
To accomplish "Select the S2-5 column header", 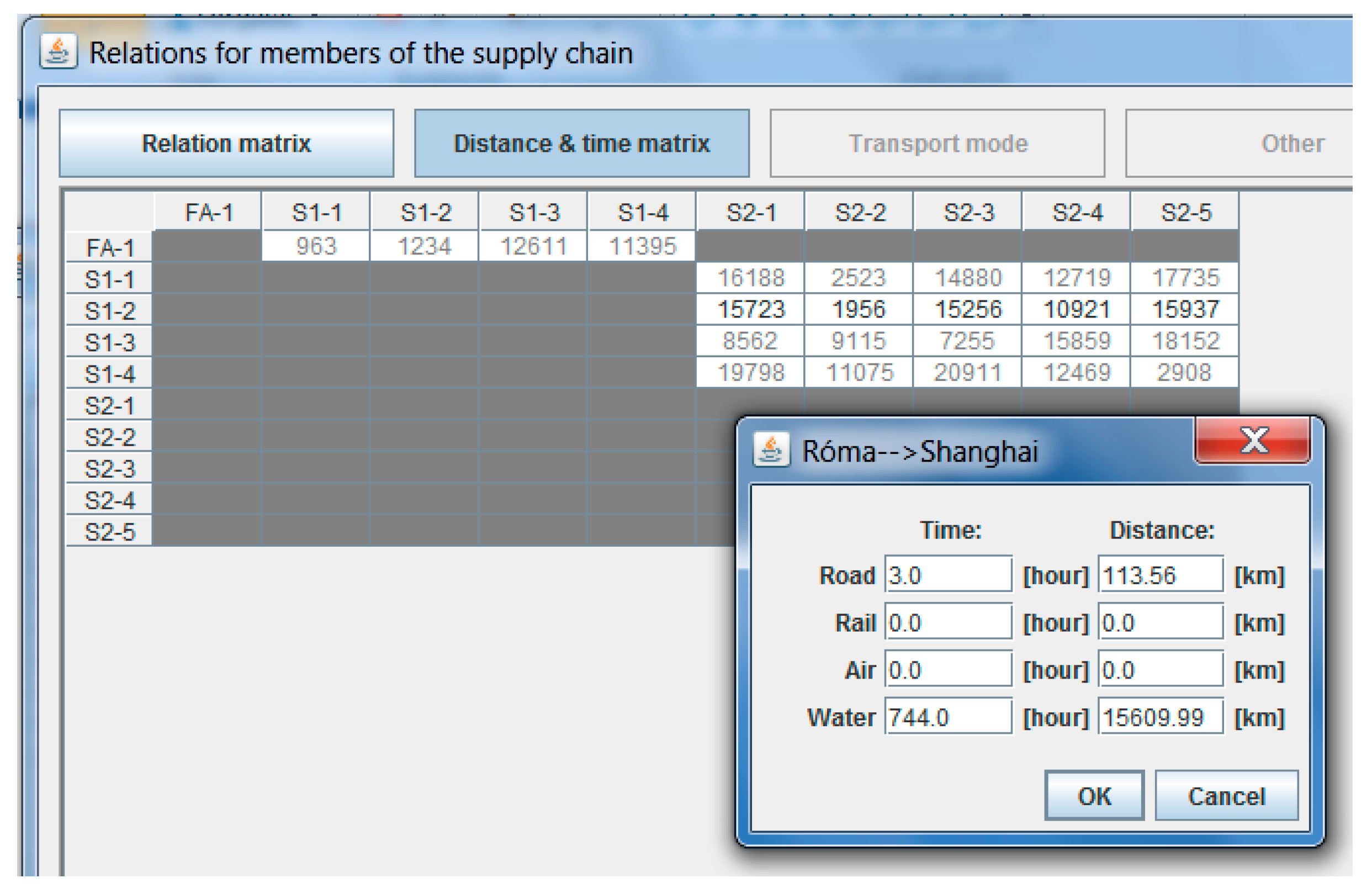I will coord(1185,213).
